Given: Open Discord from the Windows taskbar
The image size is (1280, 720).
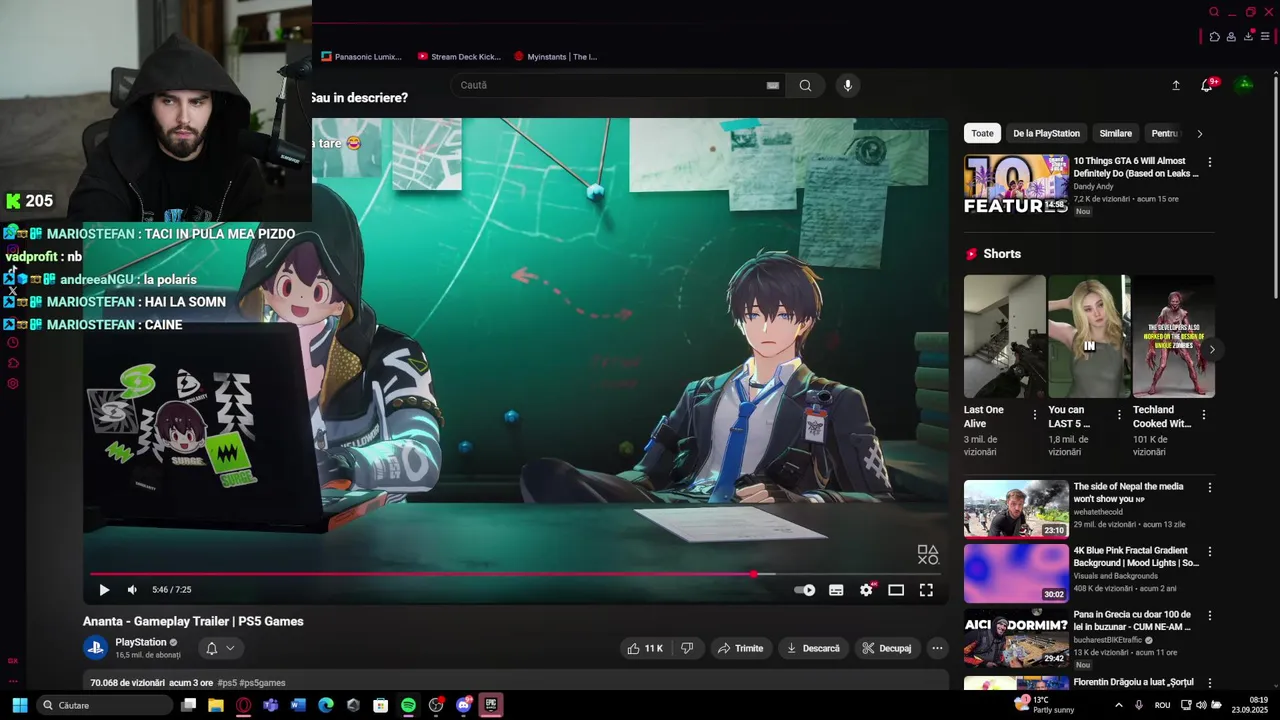Looking at the screenshot, I should pyautogui.click(x=463, y=705).
